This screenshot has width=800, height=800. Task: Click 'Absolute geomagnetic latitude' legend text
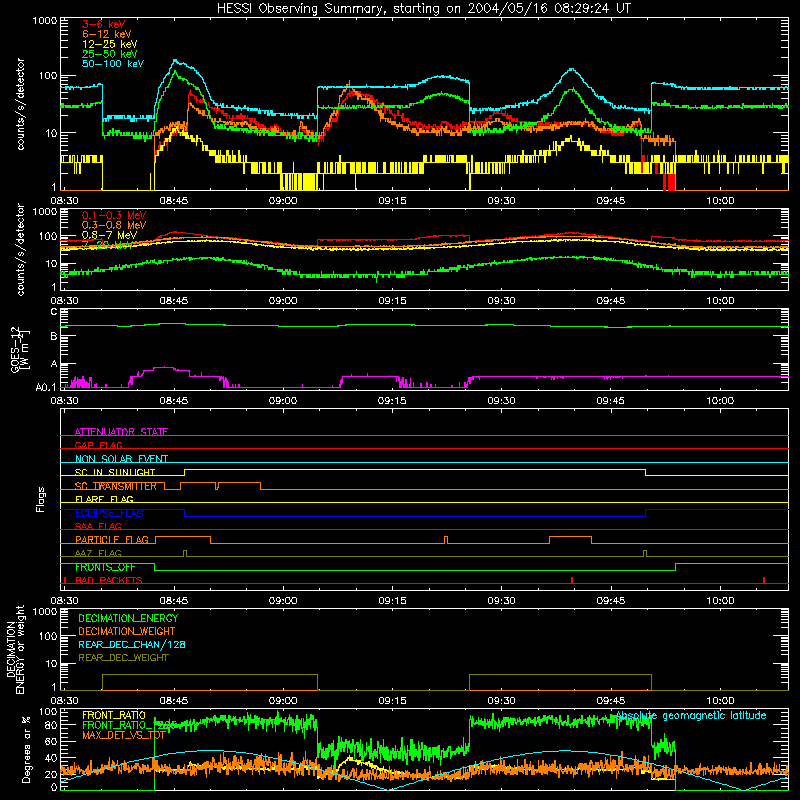(691, 716)
